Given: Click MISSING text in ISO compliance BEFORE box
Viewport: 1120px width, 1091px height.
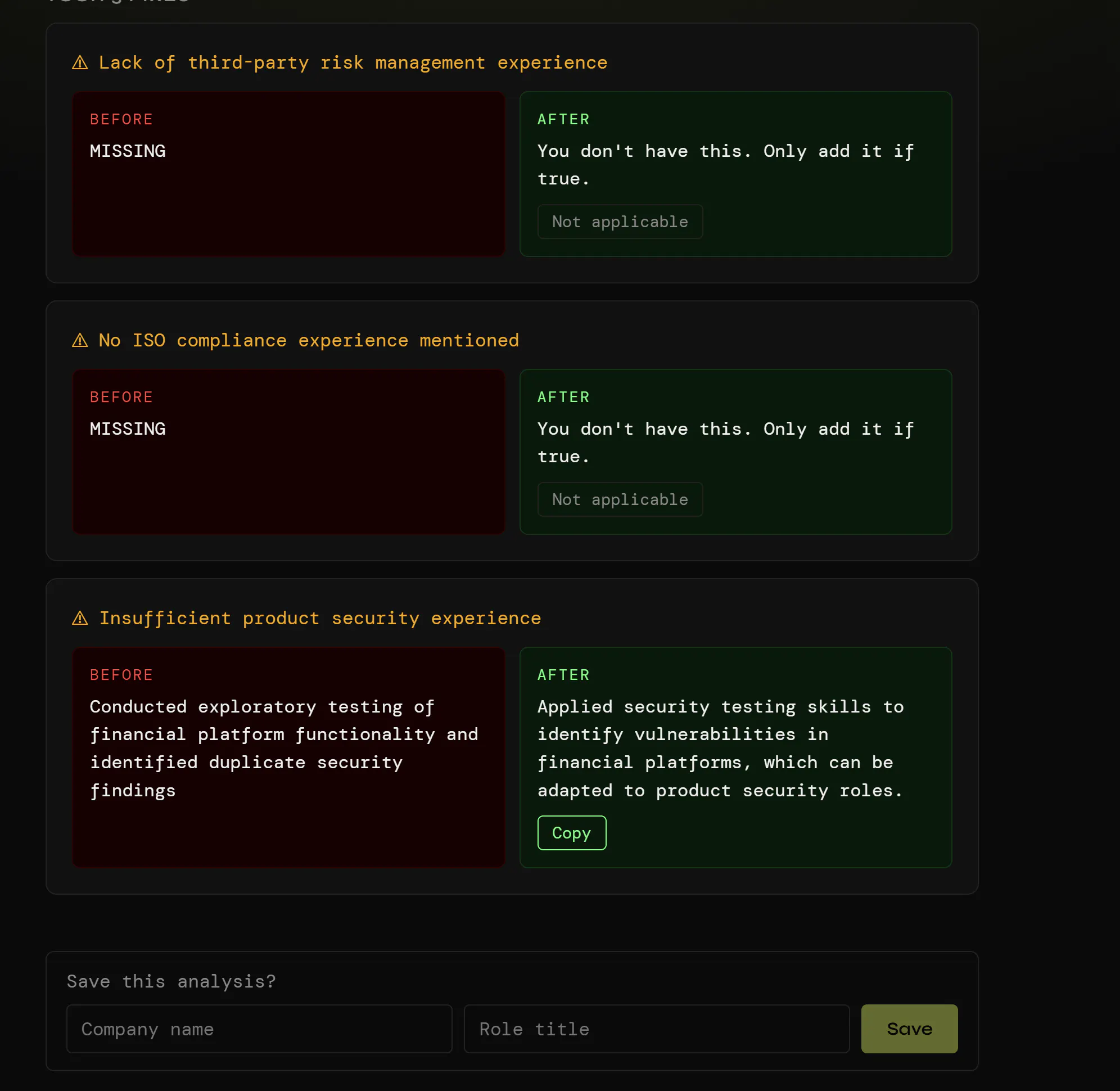Looking at the screenshot, I should point(128,429).
